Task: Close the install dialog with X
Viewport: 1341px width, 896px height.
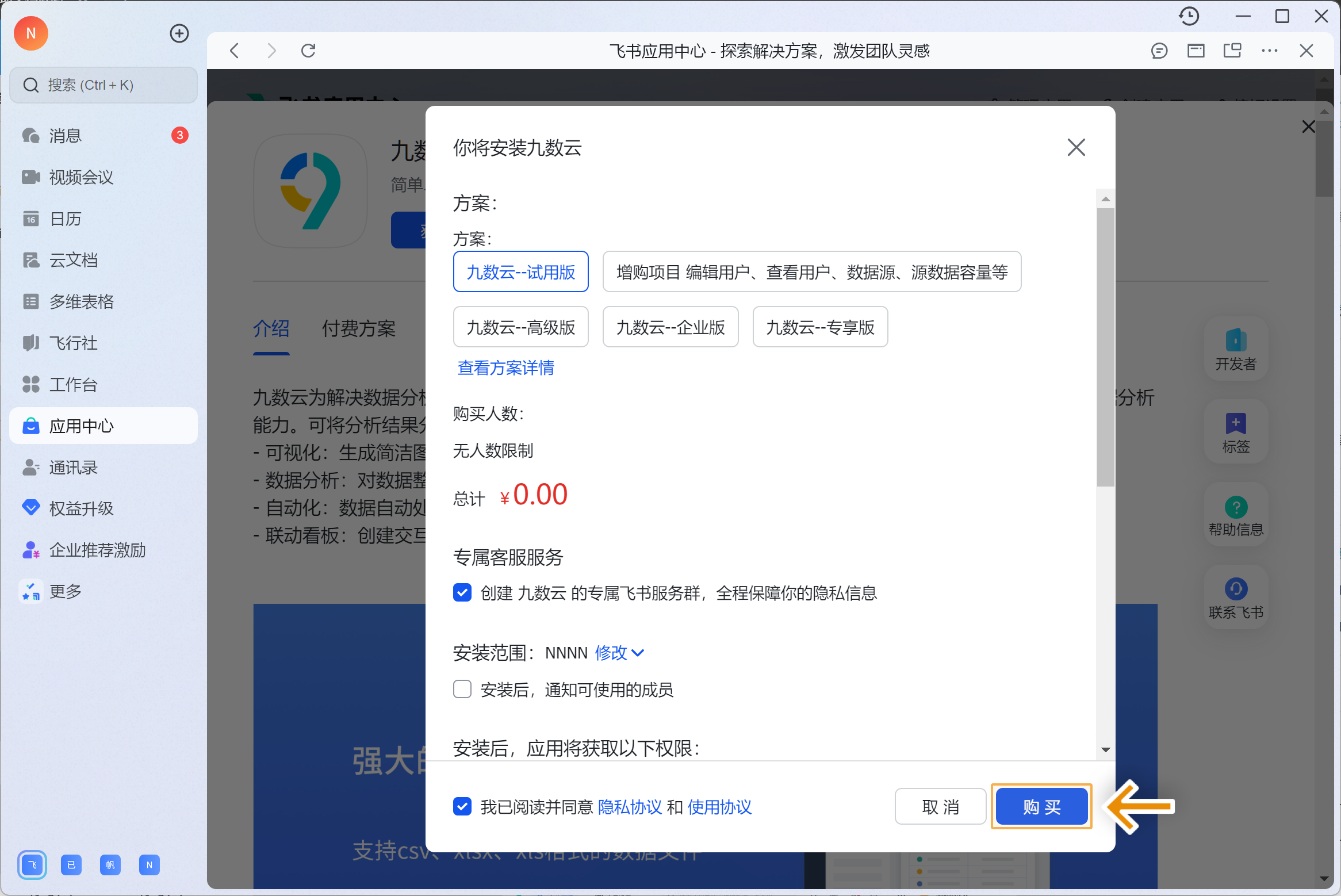Action: click(x=1076, y=147)
